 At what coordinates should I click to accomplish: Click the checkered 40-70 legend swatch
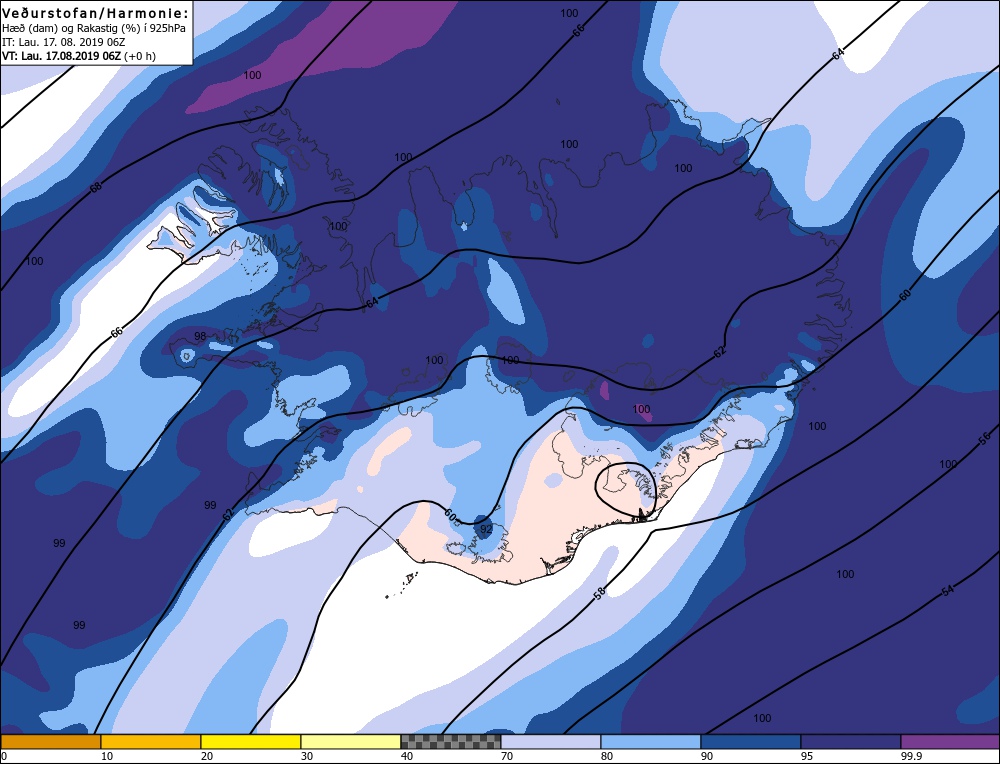point(450,741)
